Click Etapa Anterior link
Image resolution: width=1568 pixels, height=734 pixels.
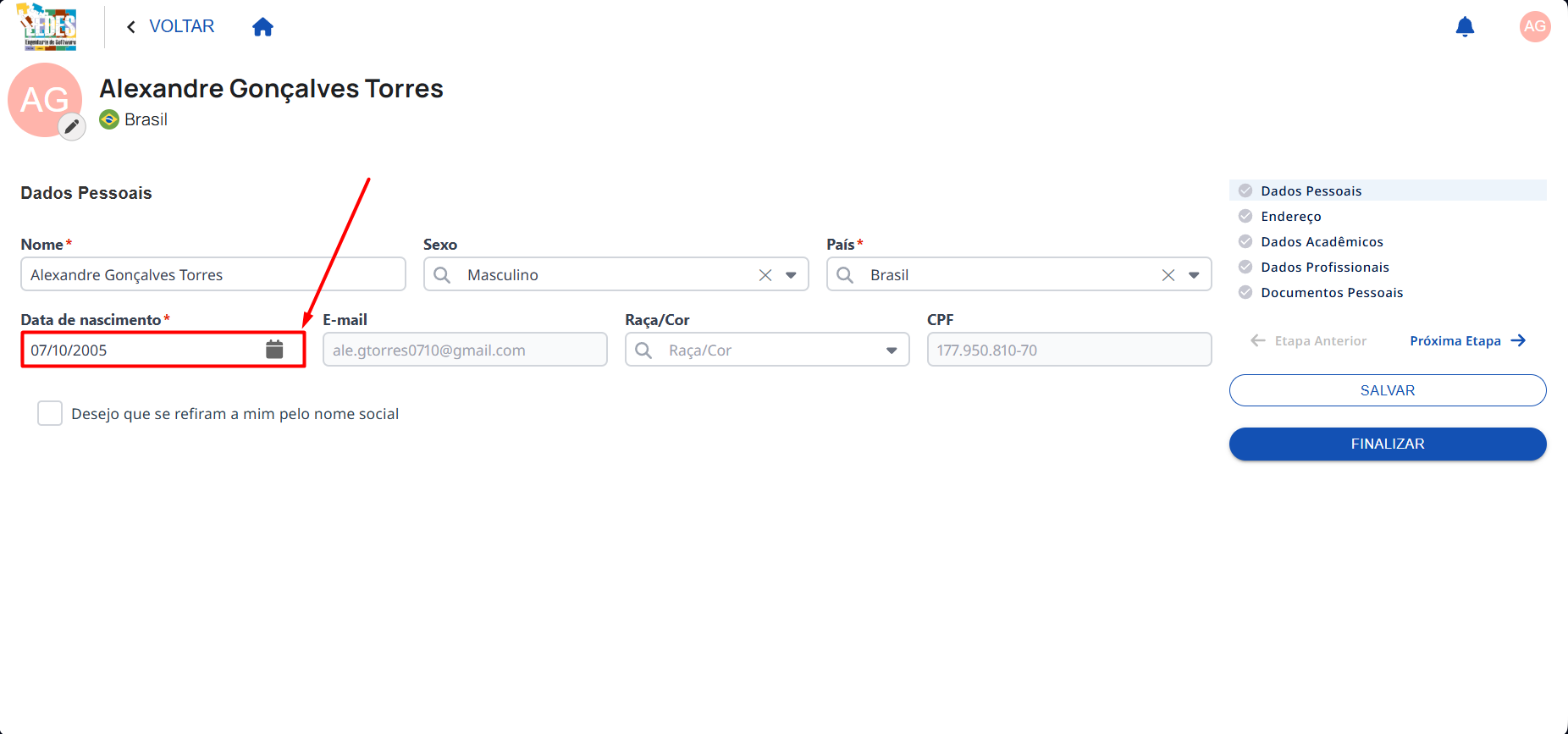pos(1309,340)
